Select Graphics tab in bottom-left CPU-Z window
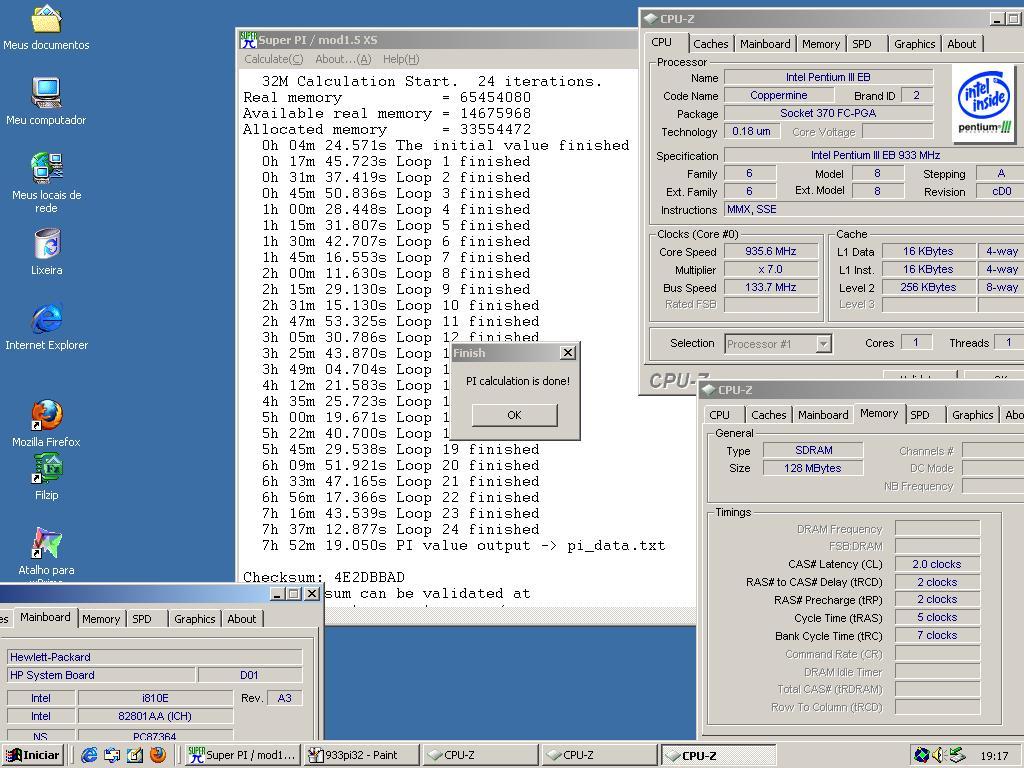Image resolution: width=1024 pixels, height=768 pixels. pyautogui.click(x=195, y=618)
